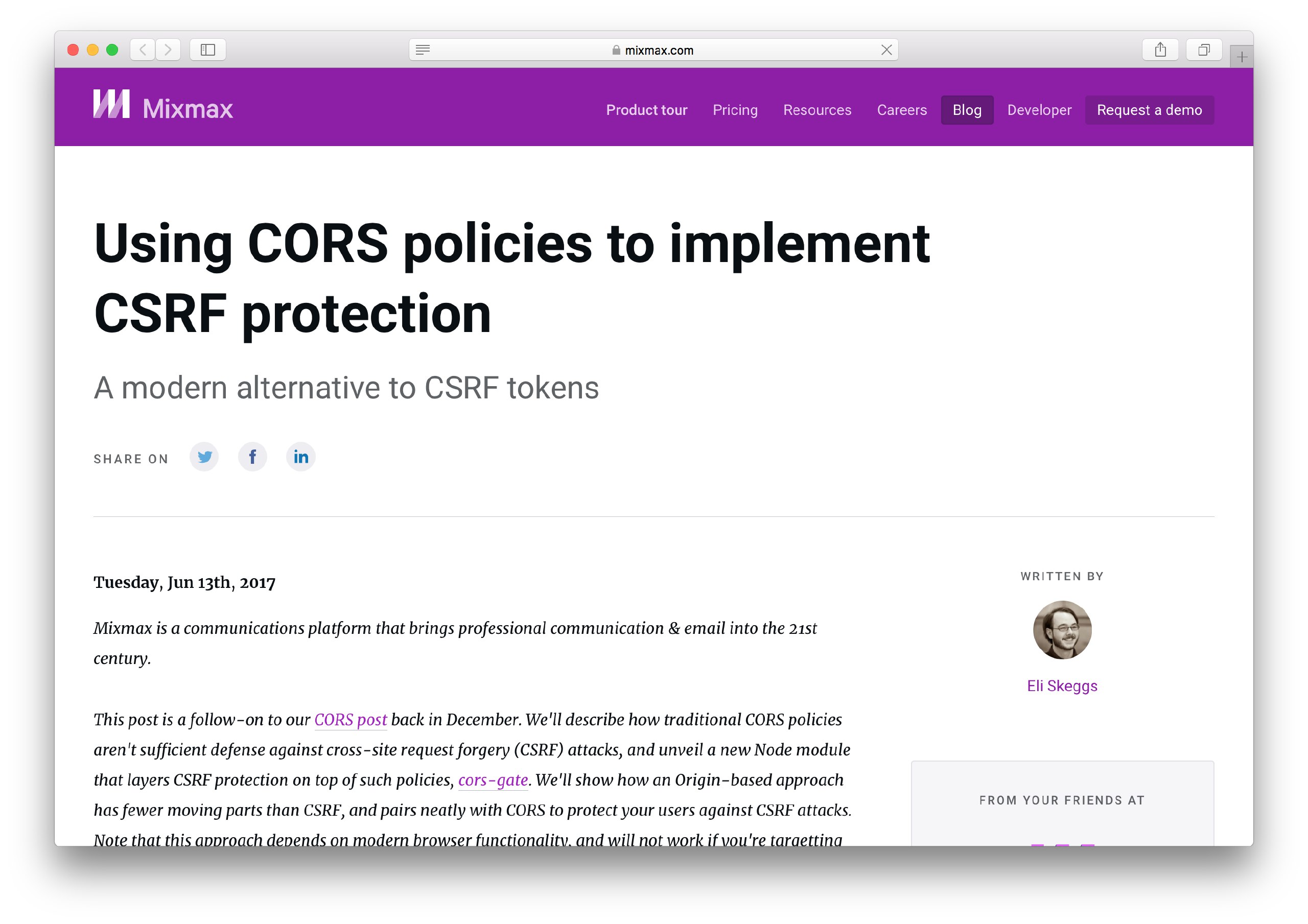Click the date 'Tuesday, Jun 13th, 2017'
The image size is (1308, 924).
[184, 583]
